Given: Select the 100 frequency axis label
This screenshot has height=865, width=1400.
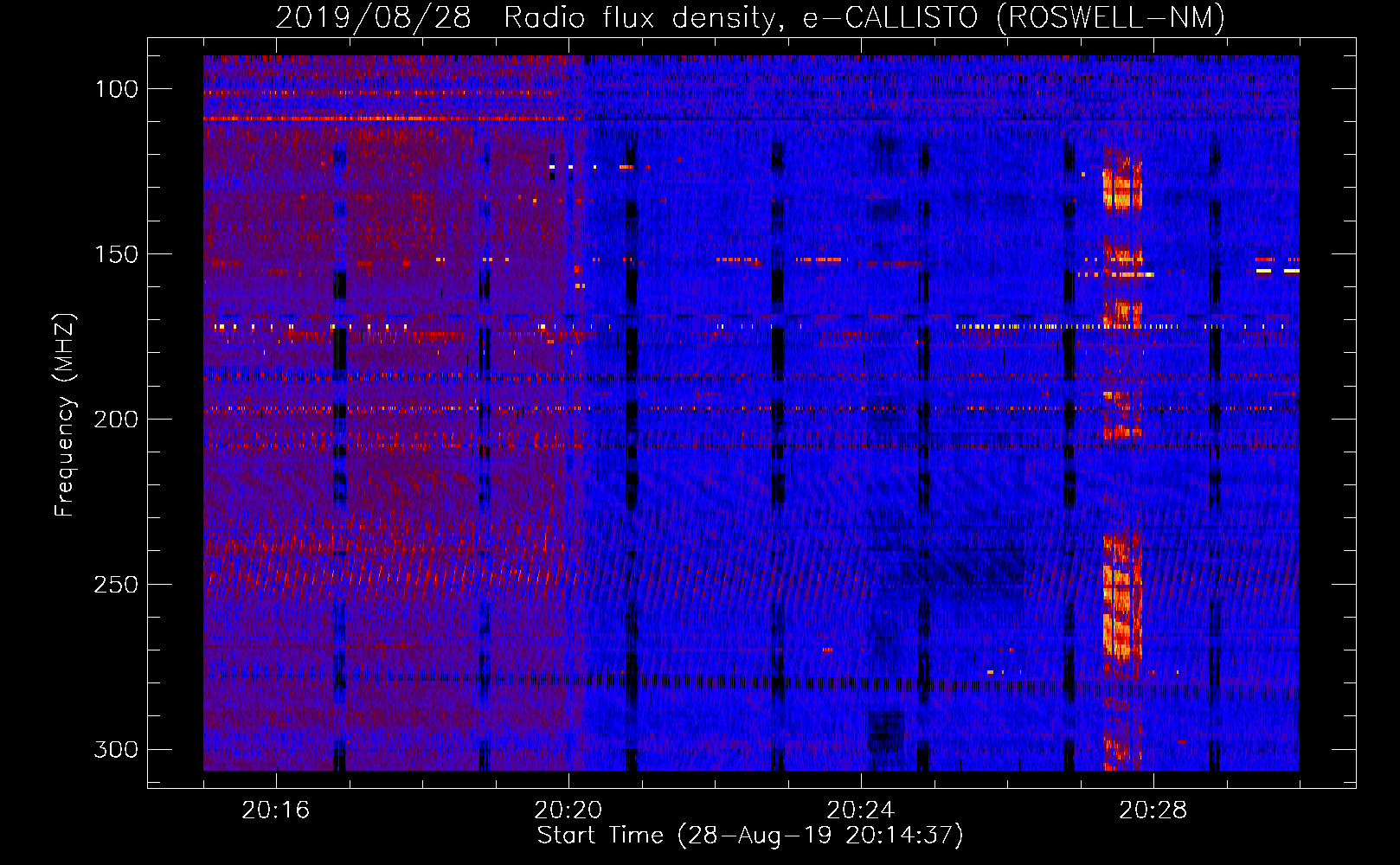Looking at the screenshot, I should [x=115, y=89].
